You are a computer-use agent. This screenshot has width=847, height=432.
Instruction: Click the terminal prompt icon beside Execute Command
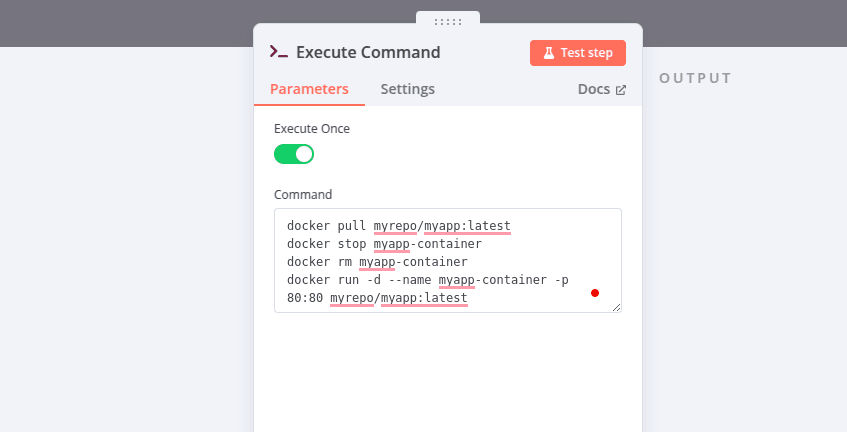click(279, 52)
